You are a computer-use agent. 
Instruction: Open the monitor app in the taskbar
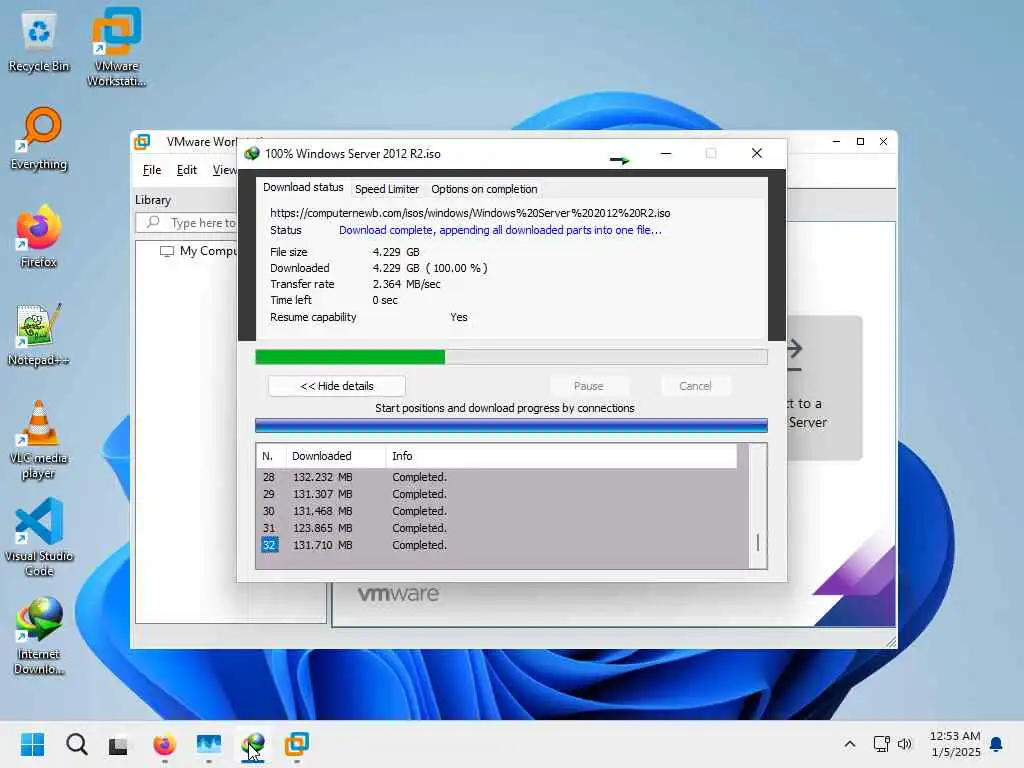tap(209, 744)
